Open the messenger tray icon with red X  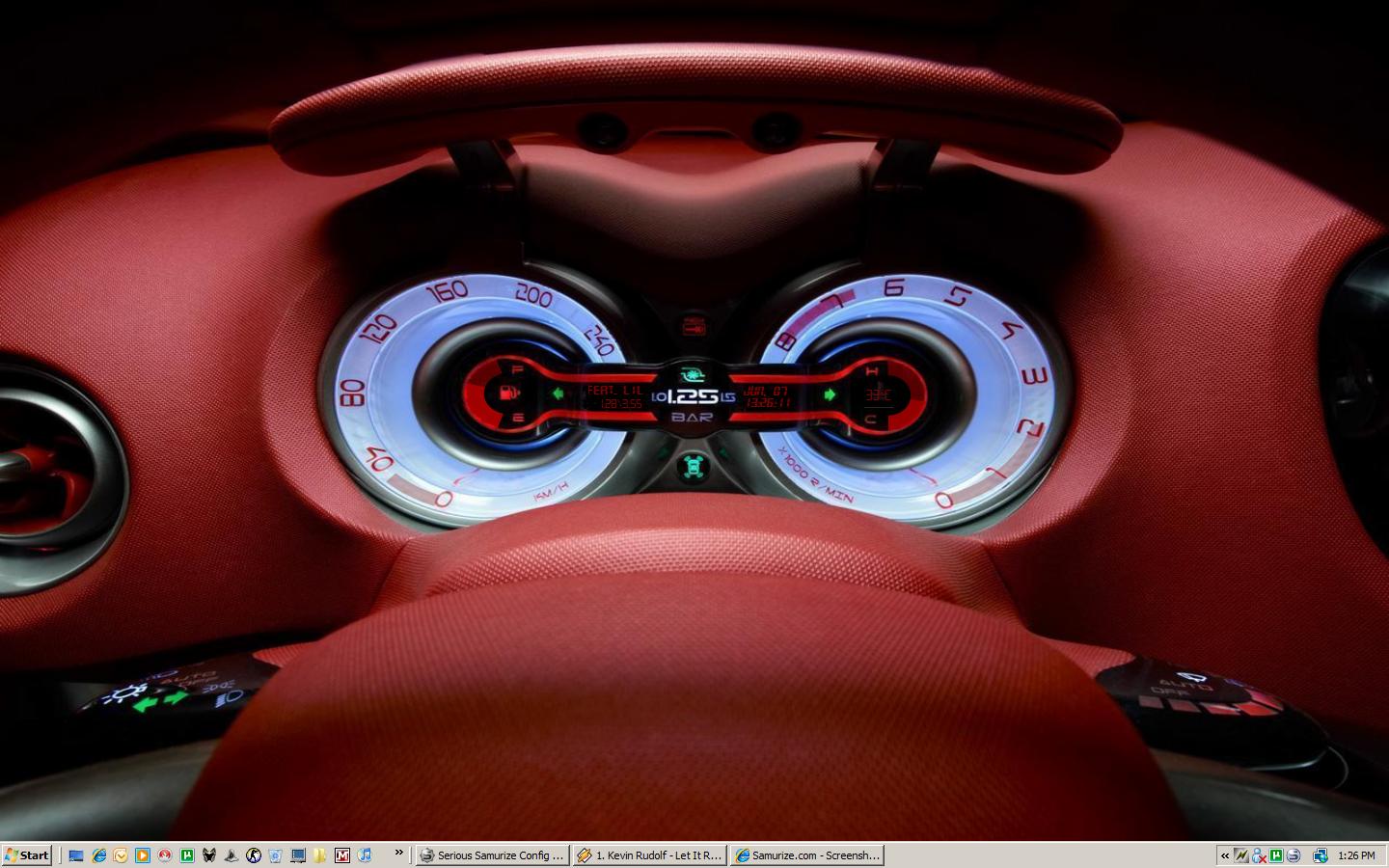[1259, 854]
